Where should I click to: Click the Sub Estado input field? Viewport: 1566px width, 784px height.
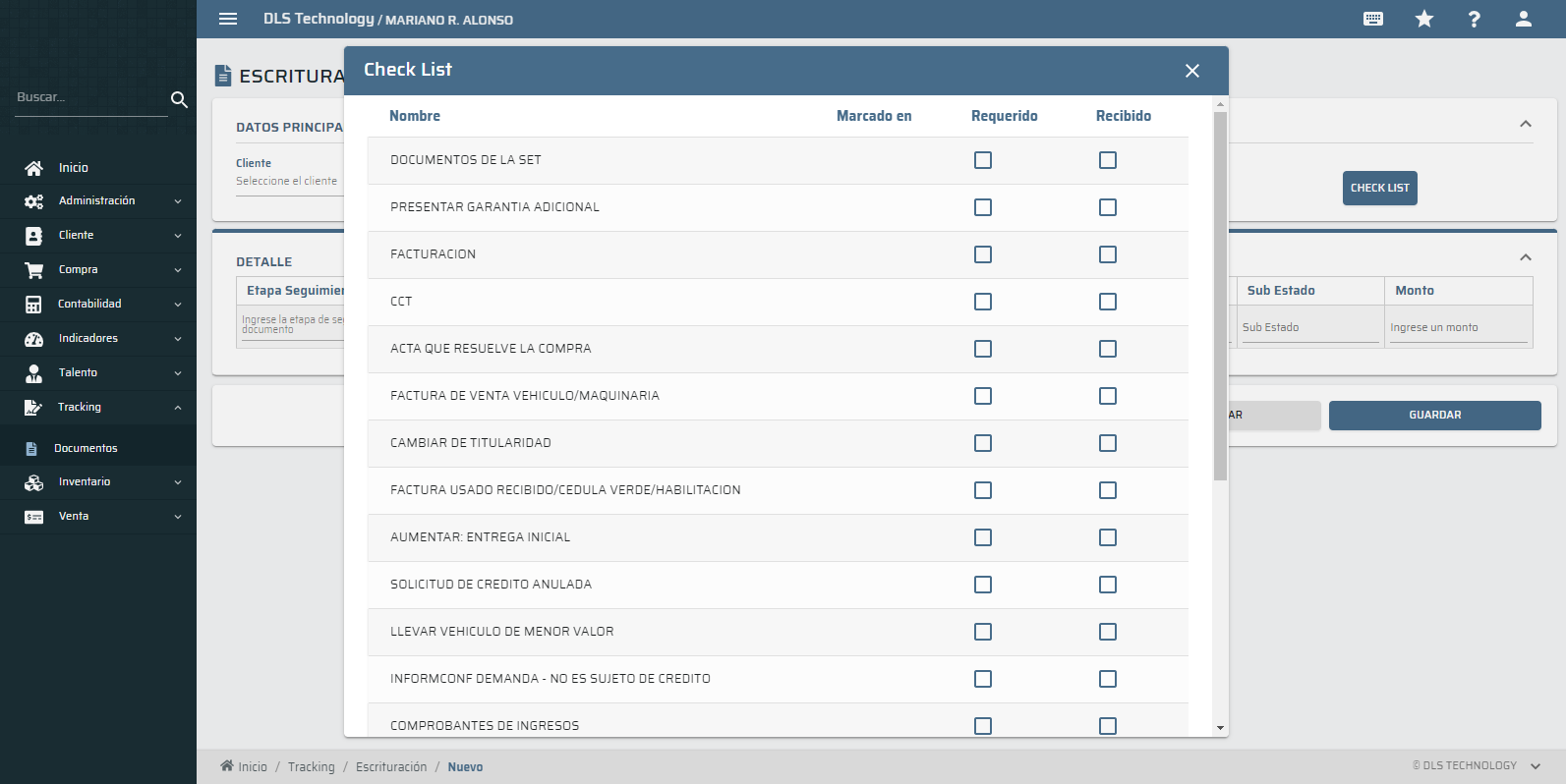tap(1310, 328)
